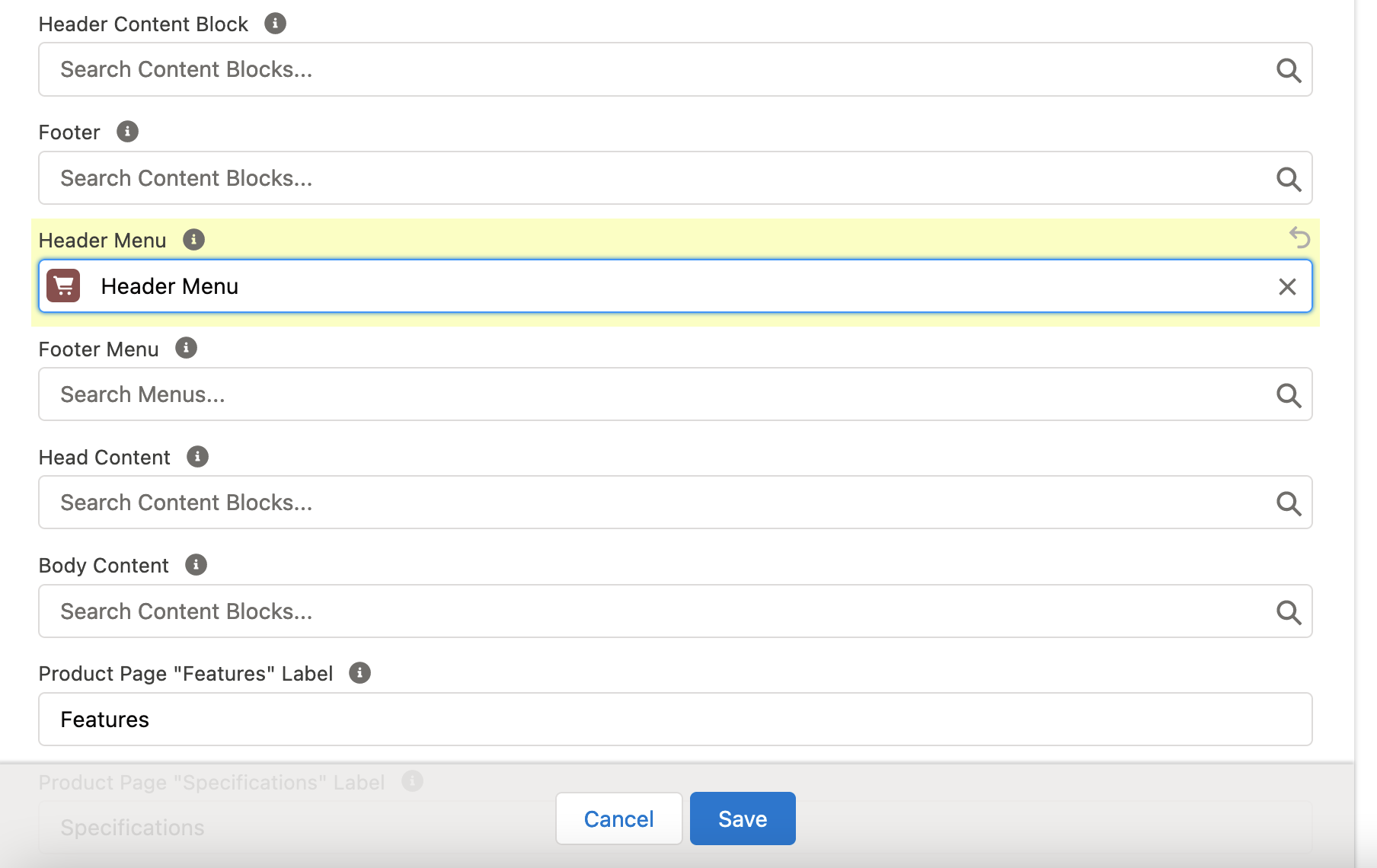Click the search icon in Footer Menu field

1289,395
